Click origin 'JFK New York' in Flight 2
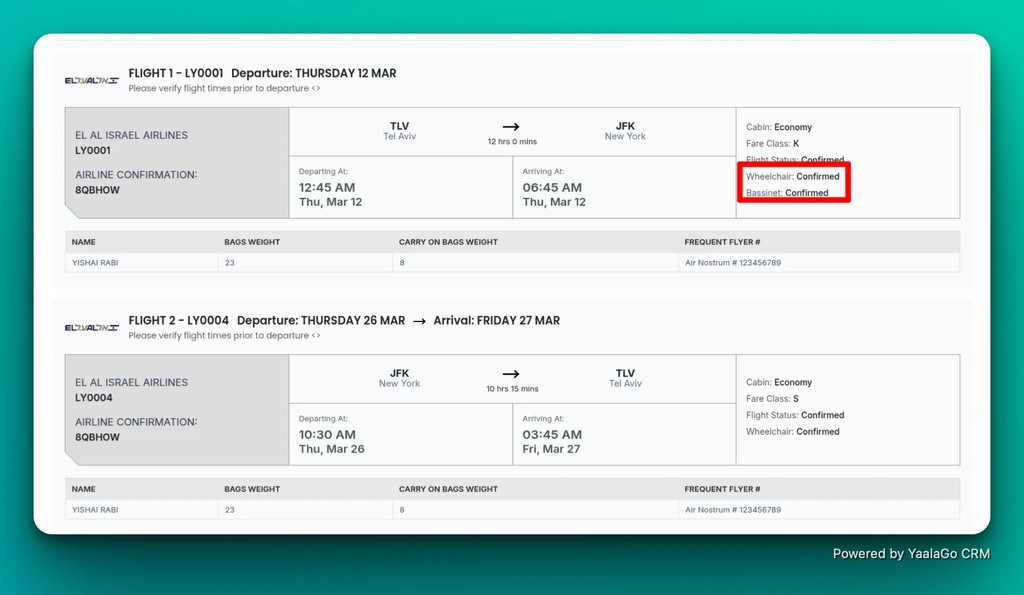This screenshot has height=595, width=1024. (399, 378)
